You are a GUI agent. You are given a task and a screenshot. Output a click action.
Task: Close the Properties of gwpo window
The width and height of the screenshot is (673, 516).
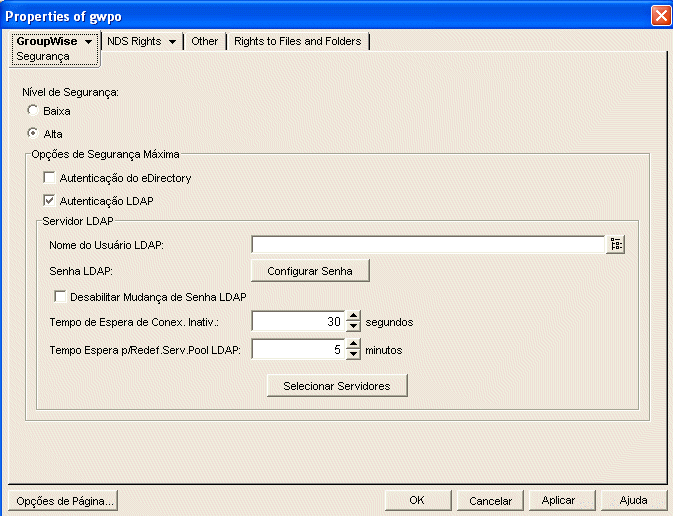coord(661,16)
